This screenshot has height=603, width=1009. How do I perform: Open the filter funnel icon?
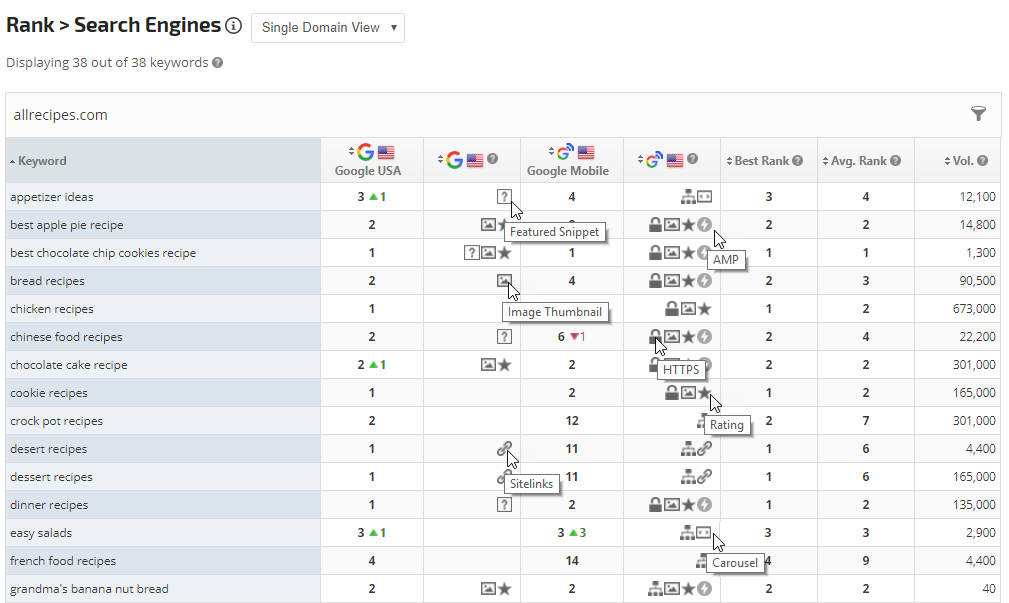tap(978, 115)
